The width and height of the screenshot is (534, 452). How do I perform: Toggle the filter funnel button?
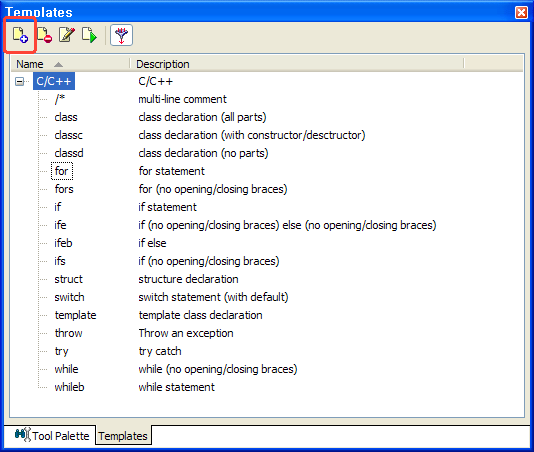click(122, 35)
